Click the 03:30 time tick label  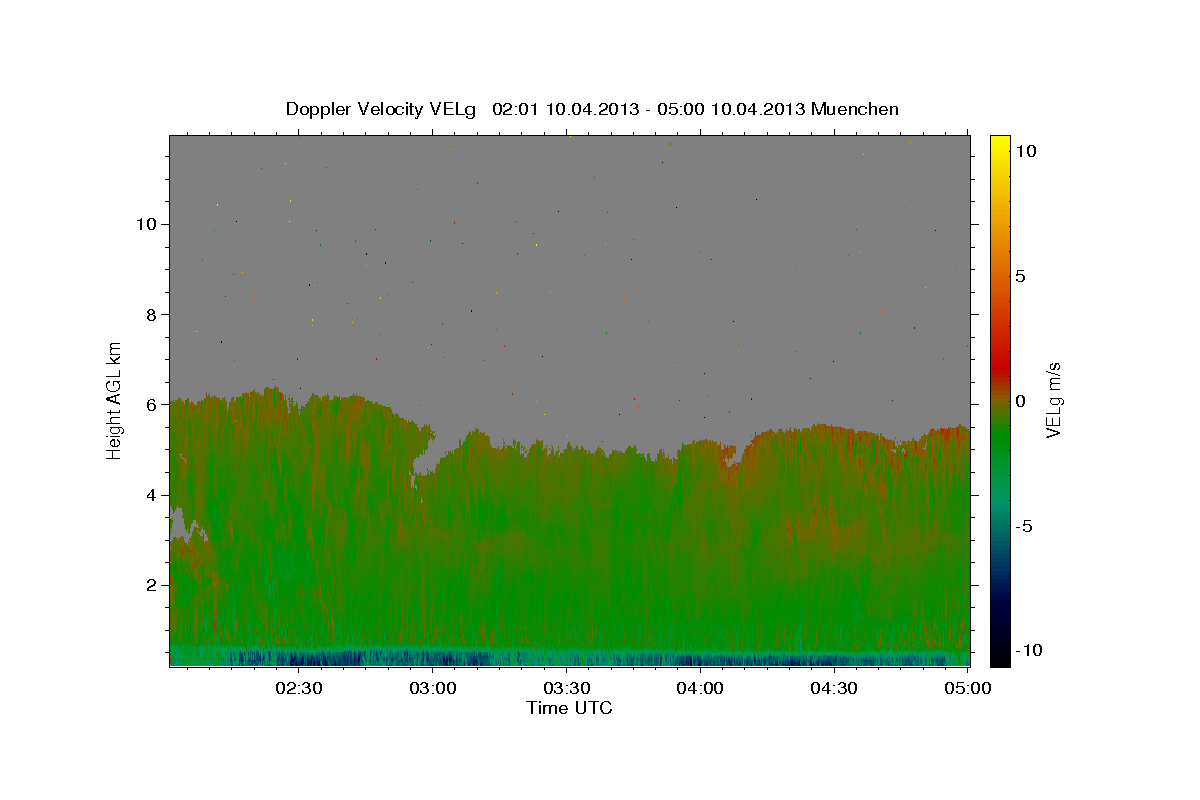[x=566, y=688]
